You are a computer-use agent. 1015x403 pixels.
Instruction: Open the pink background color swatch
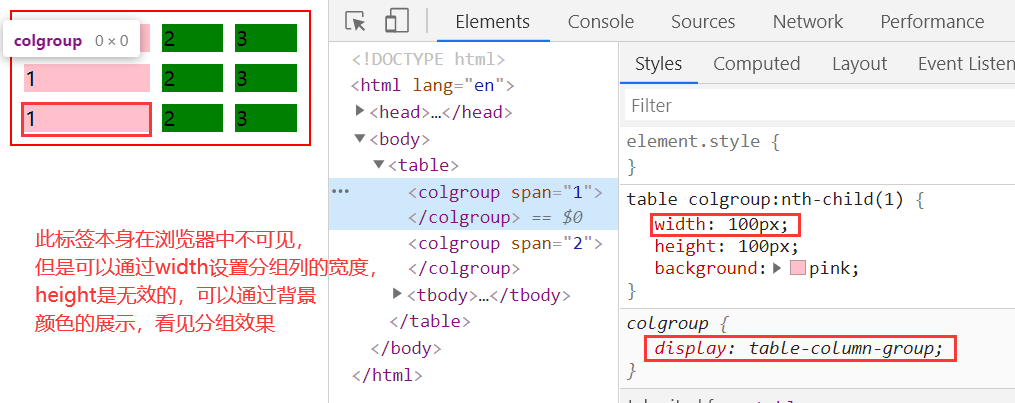797,268
